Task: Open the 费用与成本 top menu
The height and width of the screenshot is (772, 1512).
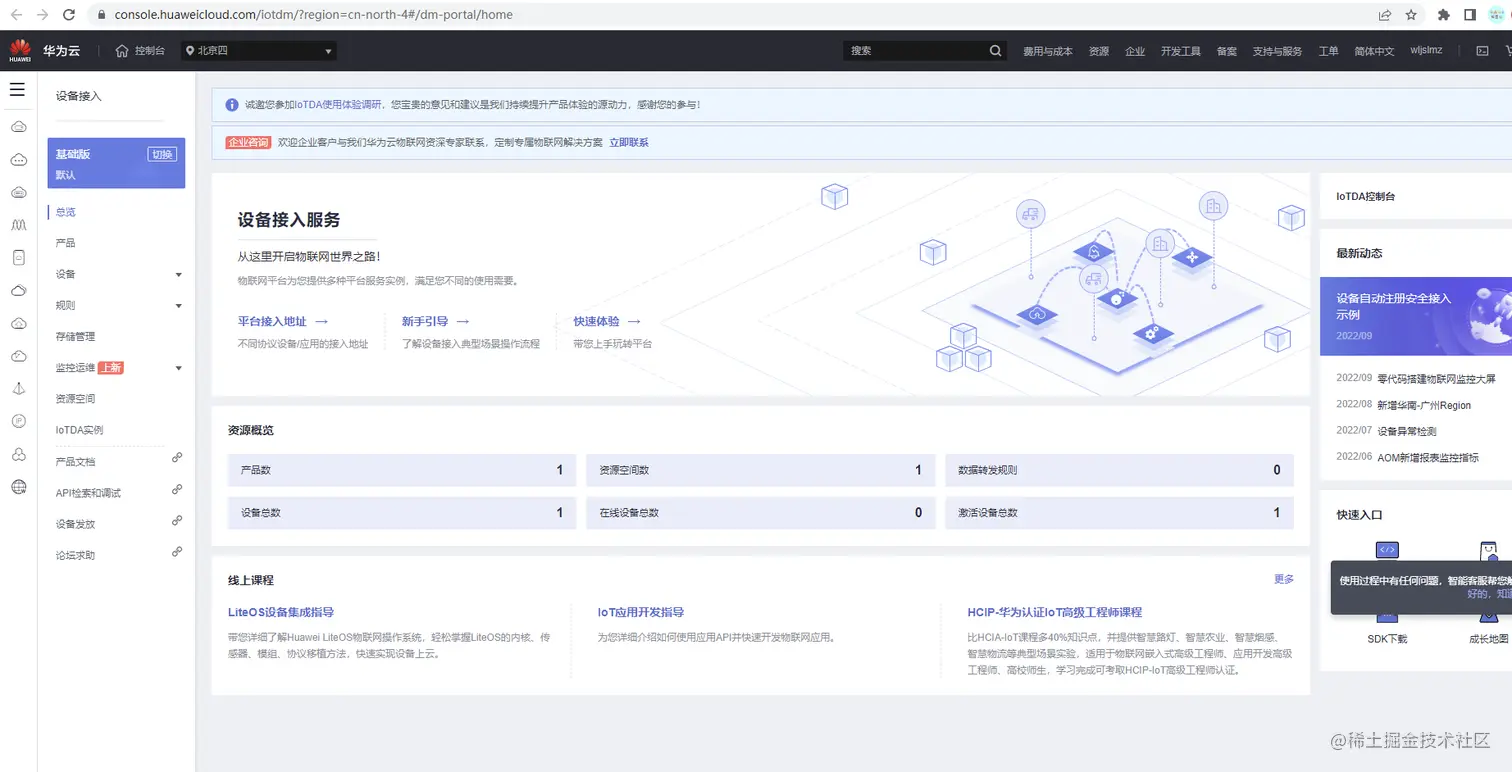Action: (1047, 51)
